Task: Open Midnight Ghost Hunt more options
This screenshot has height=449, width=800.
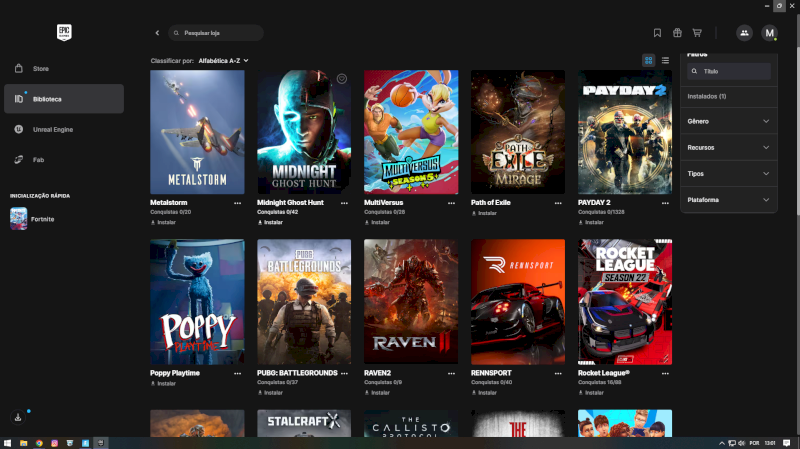Action: coord(344,203)
